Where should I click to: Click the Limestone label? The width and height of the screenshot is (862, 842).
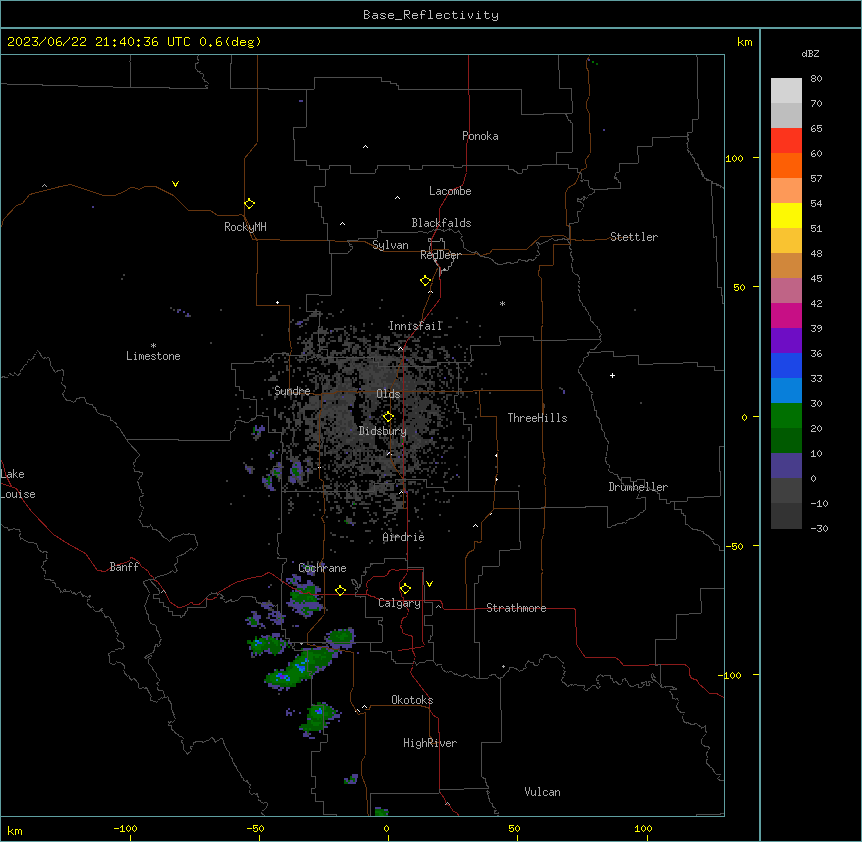tap(153, 356)
